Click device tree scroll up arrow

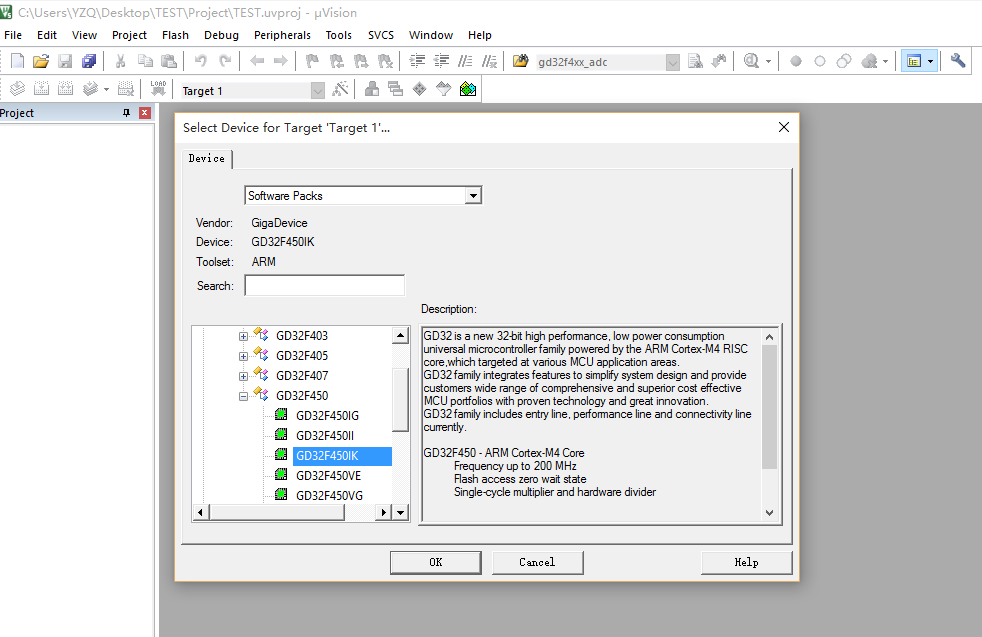tap(400, 335)
